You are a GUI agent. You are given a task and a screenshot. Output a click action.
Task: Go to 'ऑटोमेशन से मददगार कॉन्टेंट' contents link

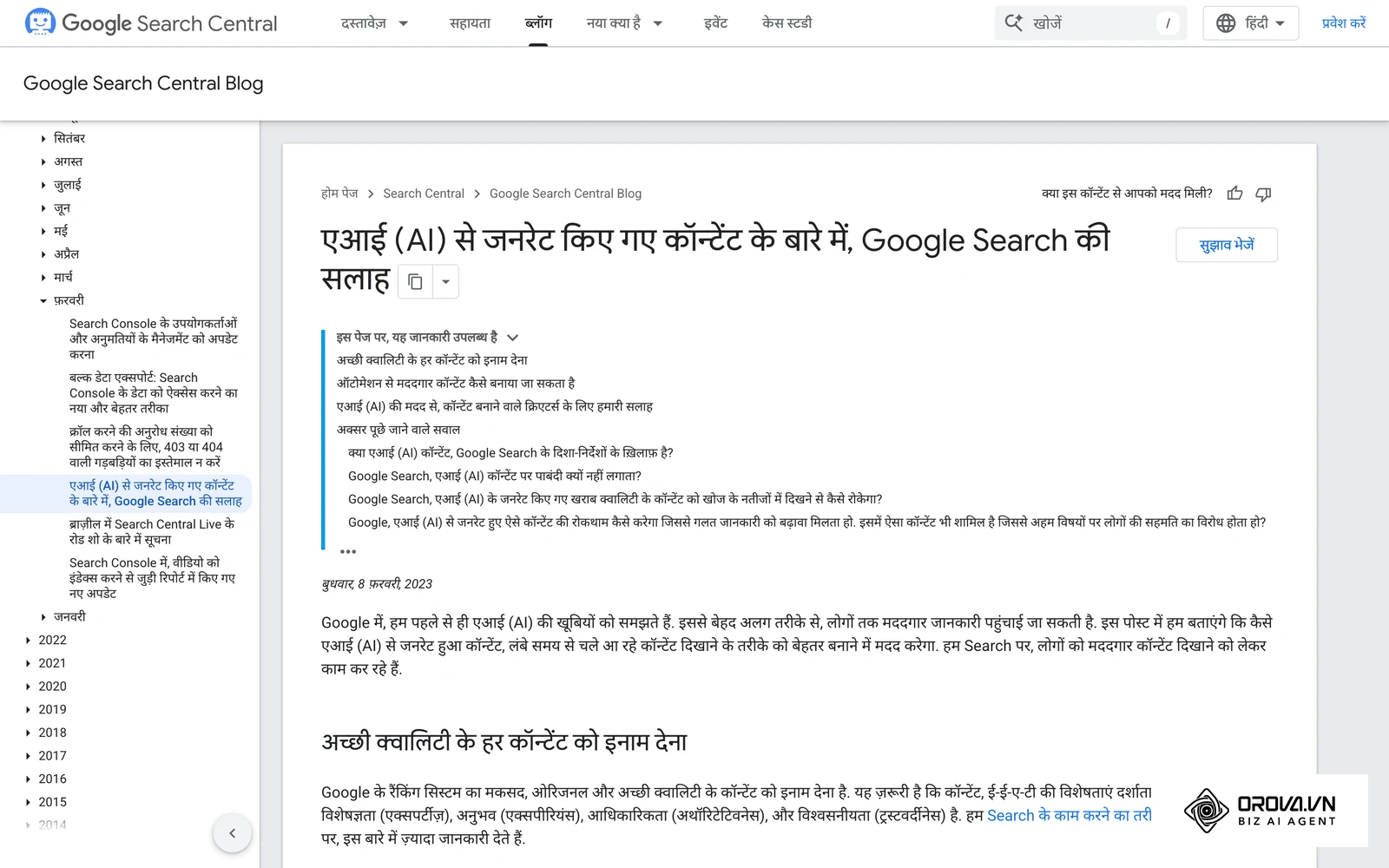pyautogui.click(x=456, y=384)
